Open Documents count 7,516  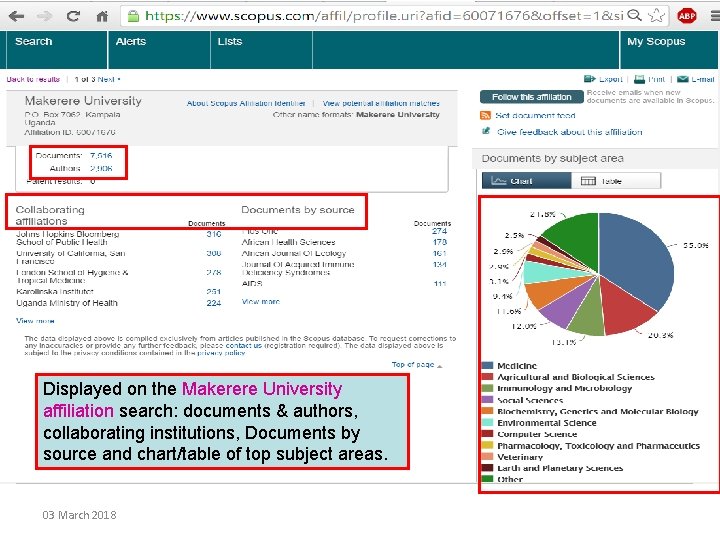pos(101,156)
